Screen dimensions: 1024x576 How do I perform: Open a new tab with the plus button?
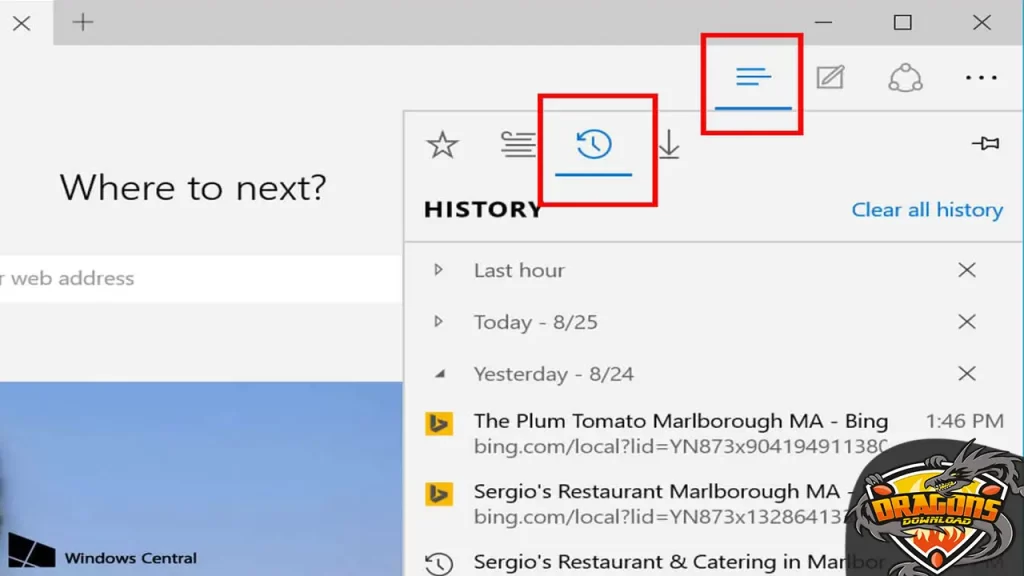[x=82, y=22]
